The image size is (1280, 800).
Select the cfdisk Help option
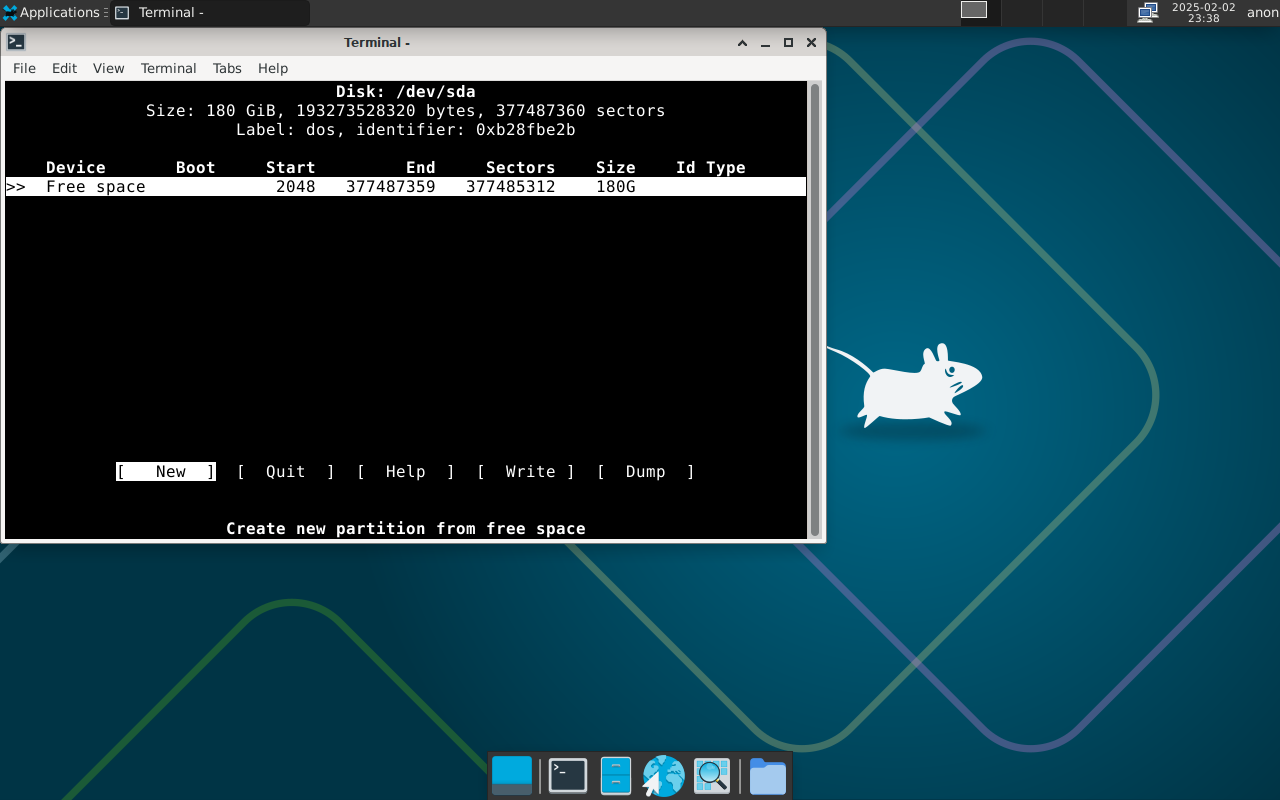tap(406, 472)
